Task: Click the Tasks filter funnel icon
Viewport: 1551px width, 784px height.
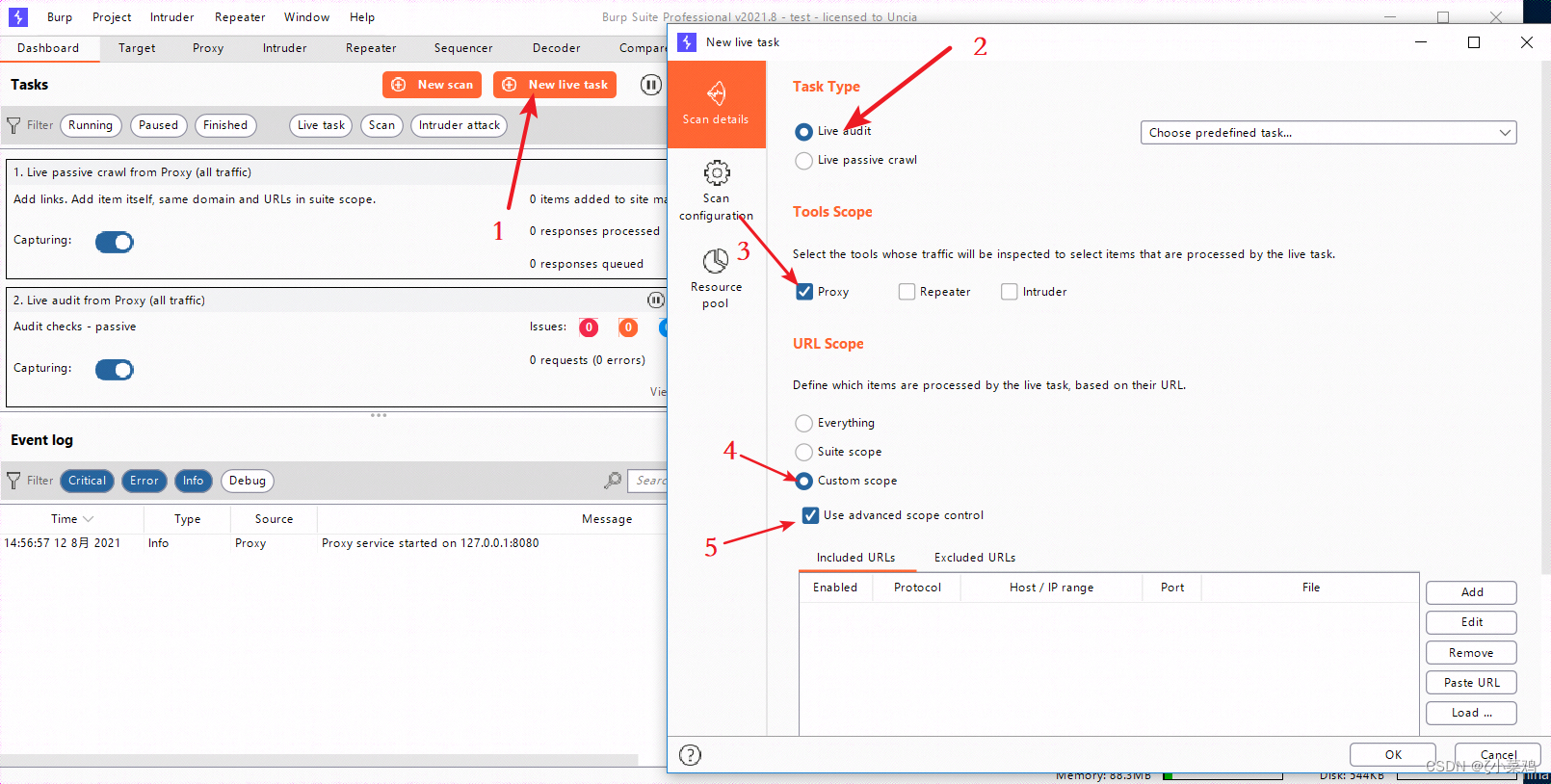Action: click(13, 125)
